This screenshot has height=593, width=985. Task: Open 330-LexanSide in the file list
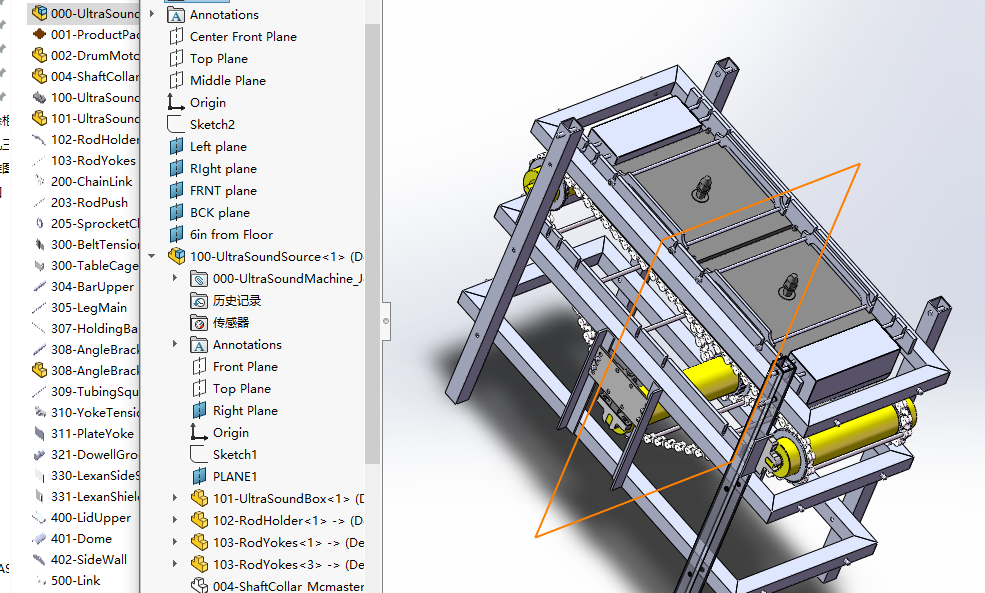(95, 476)
